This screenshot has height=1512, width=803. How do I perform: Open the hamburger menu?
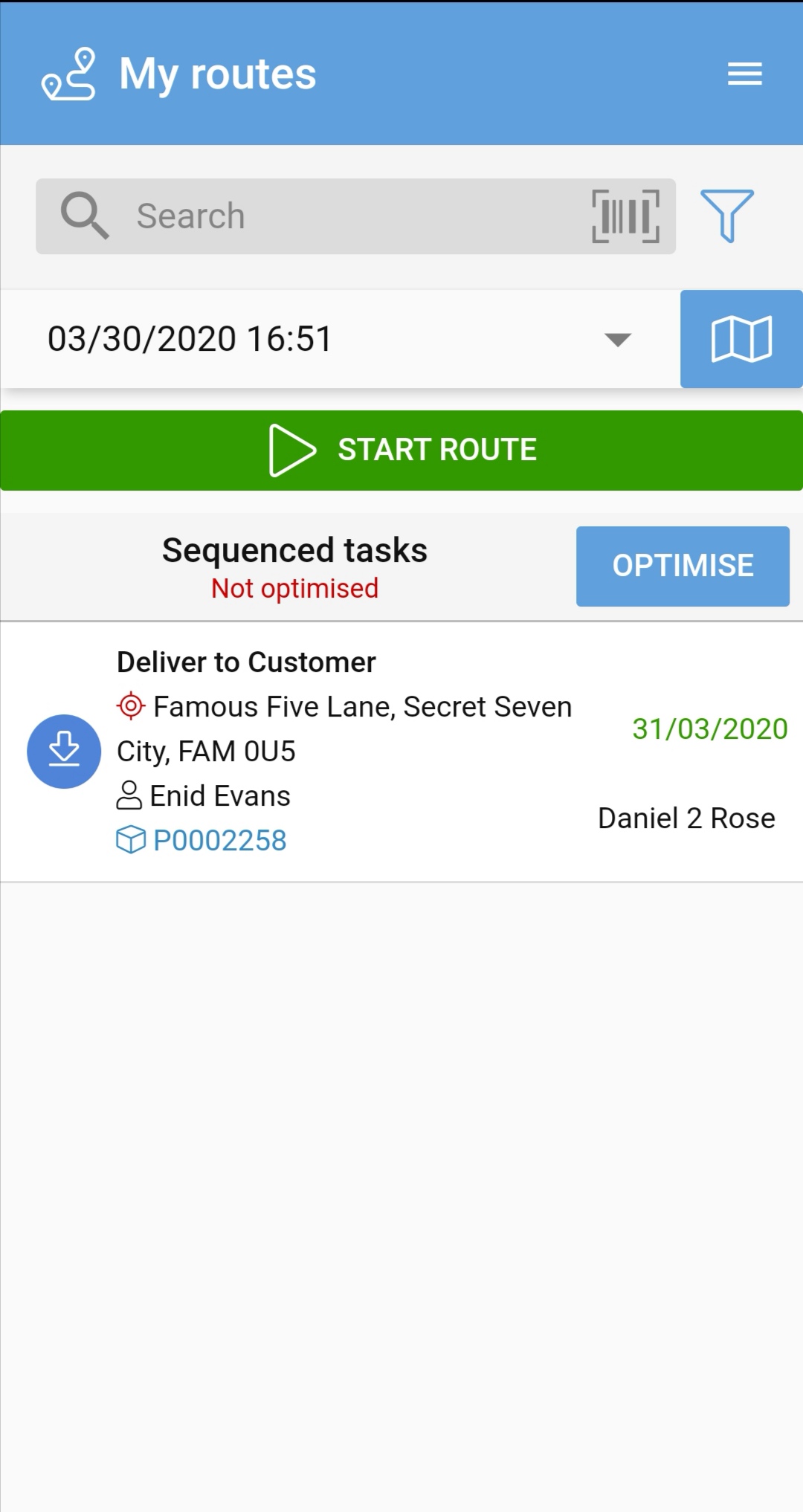tap(744, 74)
